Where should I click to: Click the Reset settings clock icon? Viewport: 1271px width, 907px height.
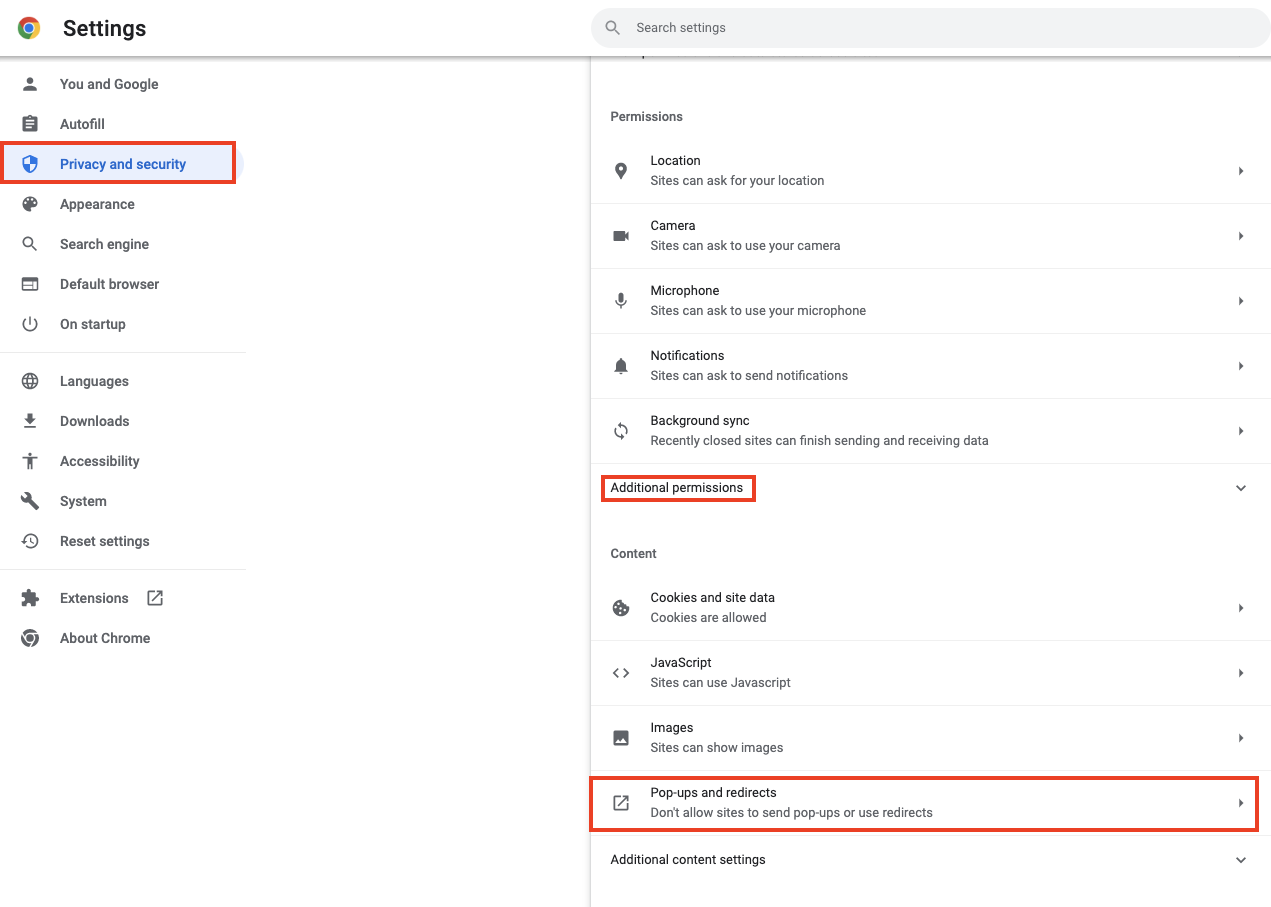click(x=30, y=541)
